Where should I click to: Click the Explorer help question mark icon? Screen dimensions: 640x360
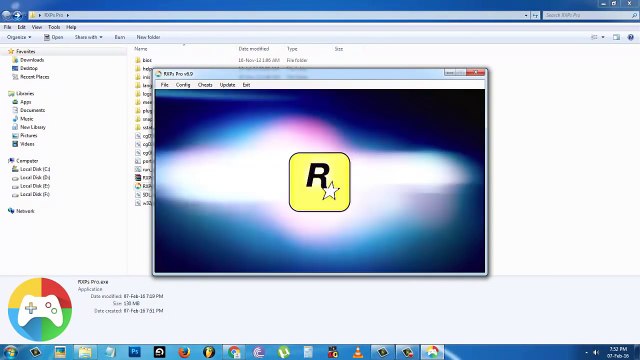click(x=631, y=37)
